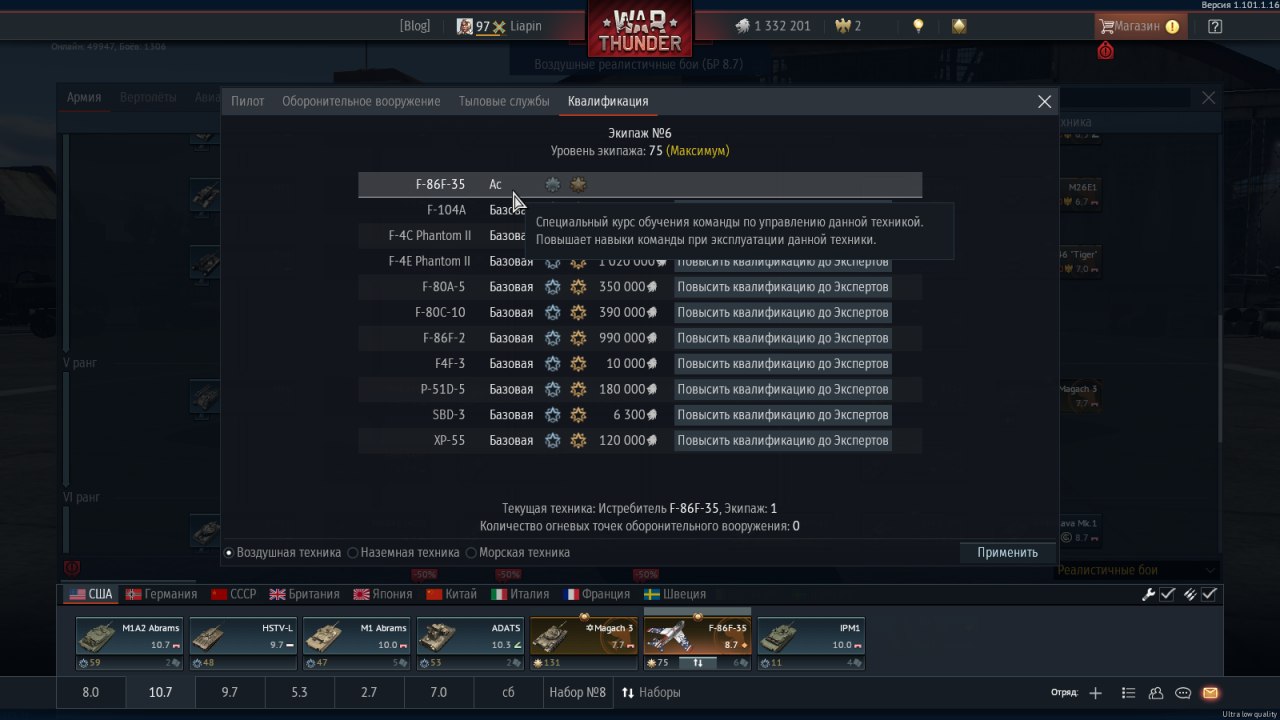Open the chat bubble icon
Viewport: 1280px width, 720px height.
coord(1183,693)
